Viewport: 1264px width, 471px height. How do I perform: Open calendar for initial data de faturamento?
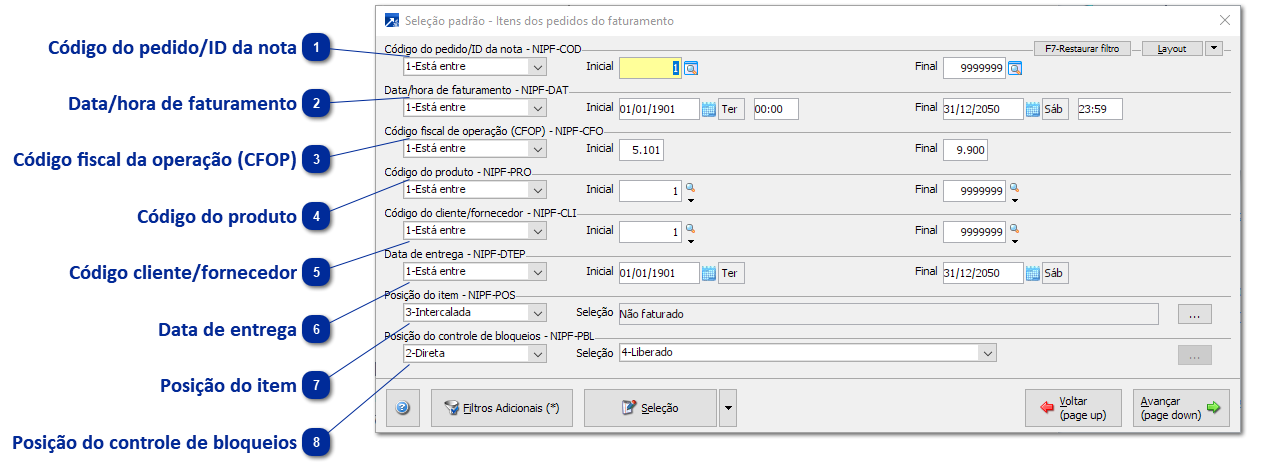tap(708, 109)
